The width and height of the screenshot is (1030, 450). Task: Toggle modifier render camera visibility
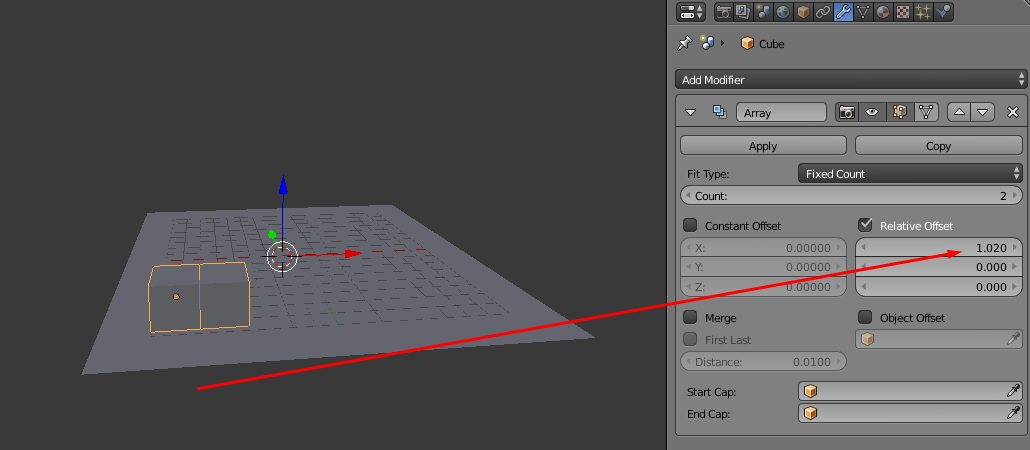coord(847,112)
